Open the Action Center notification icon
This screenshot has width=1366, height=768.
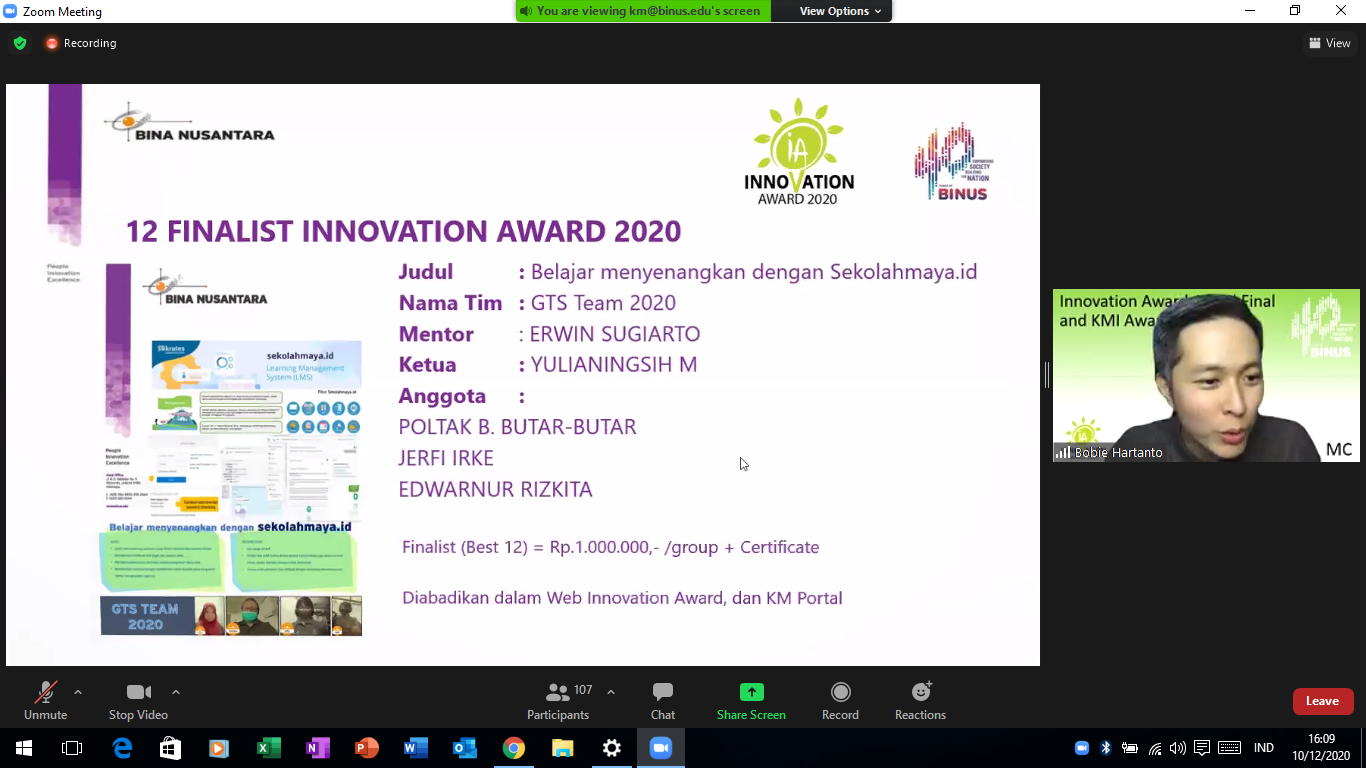tap(1202, 748)
